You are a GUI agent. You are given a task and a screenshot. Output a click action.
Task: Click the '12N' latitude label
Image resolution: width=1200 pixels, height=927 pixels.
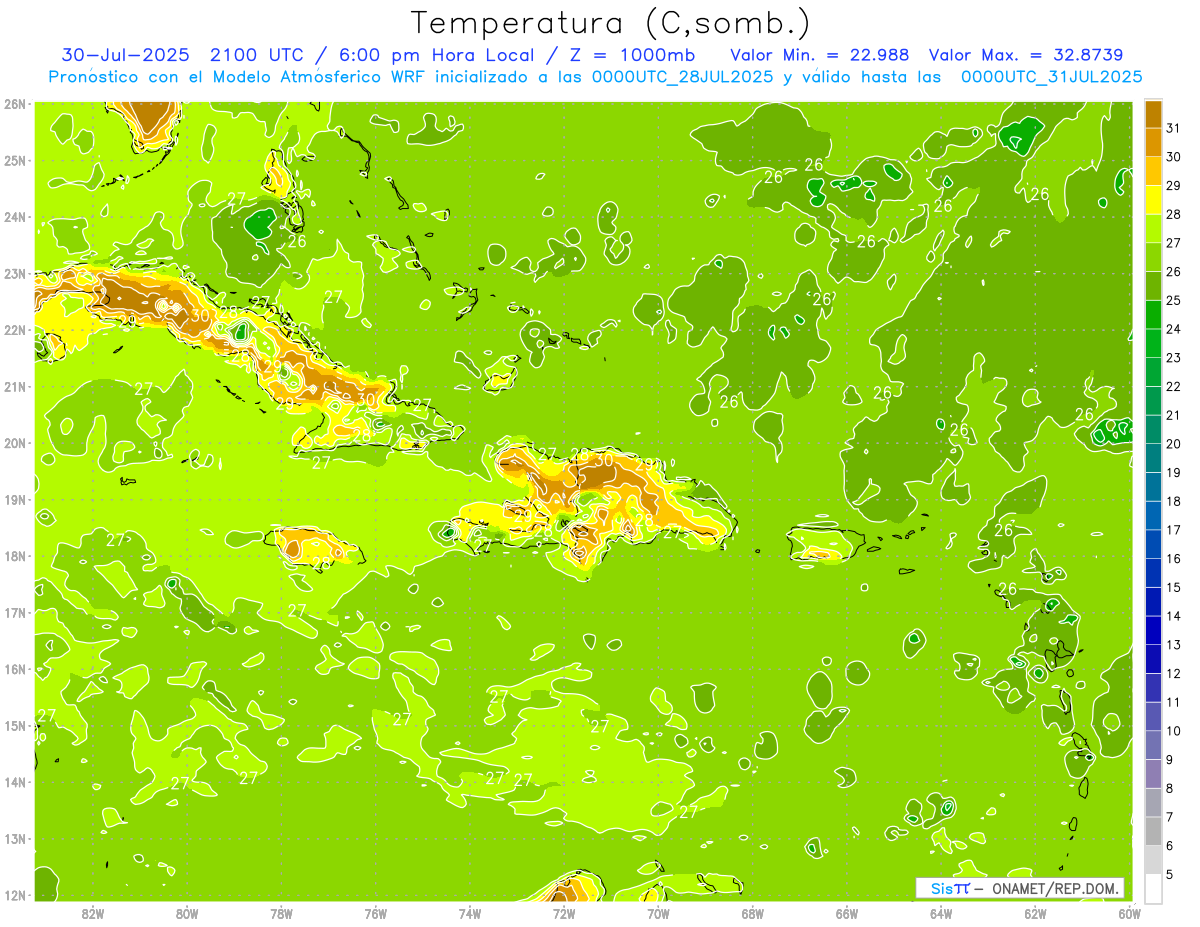(x=15, y=895)
